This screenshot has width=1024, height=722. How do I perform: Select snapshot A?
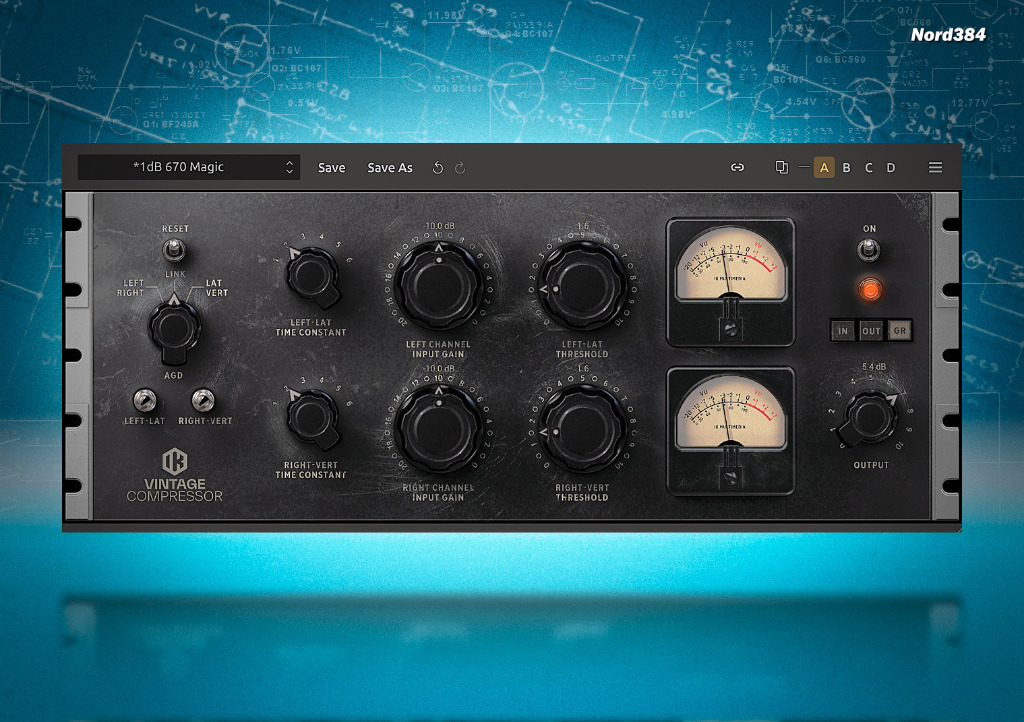[x=824, y=168]
